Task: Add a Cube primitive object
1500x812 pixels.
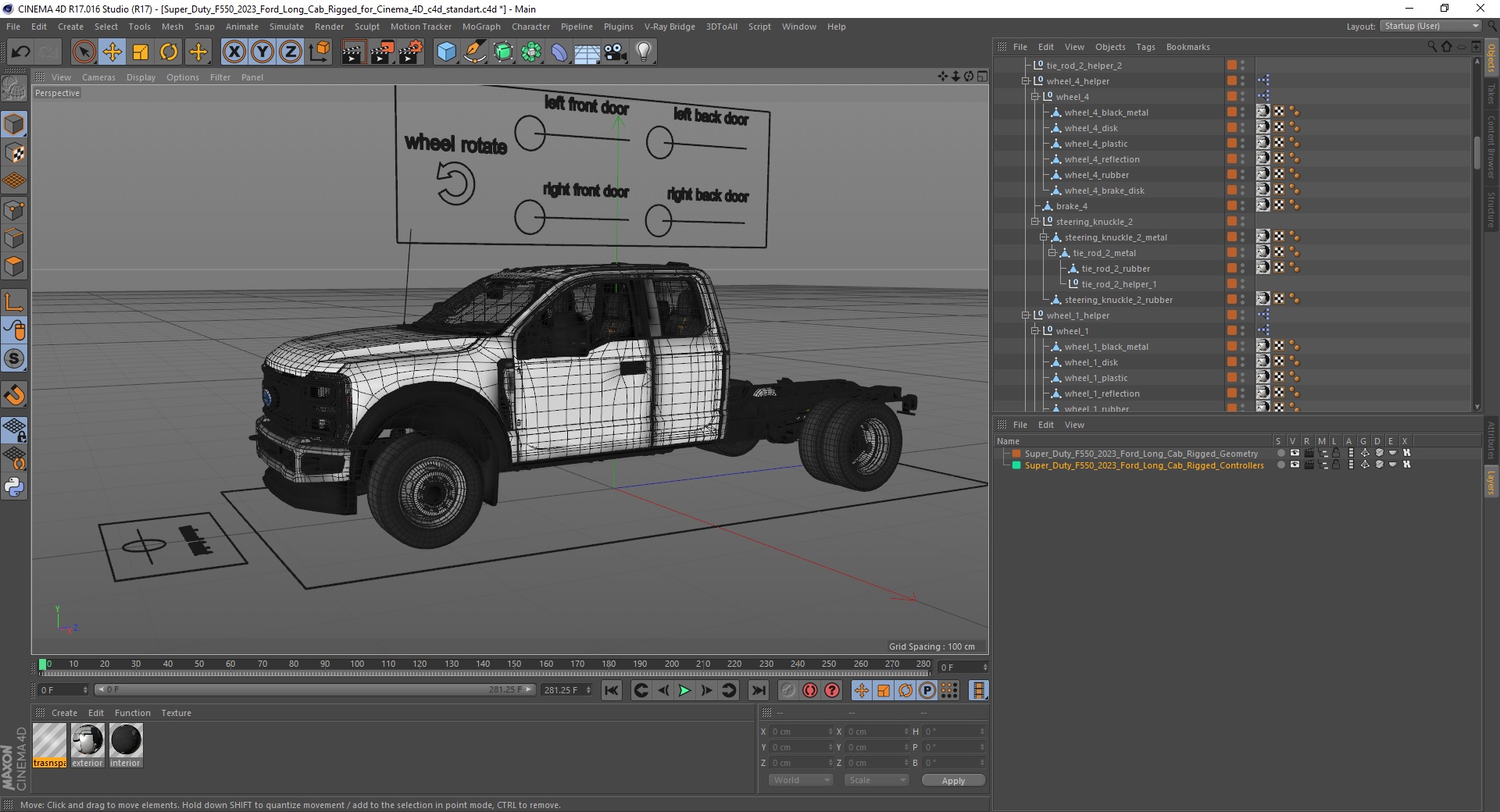Action: tap(446, 52)
